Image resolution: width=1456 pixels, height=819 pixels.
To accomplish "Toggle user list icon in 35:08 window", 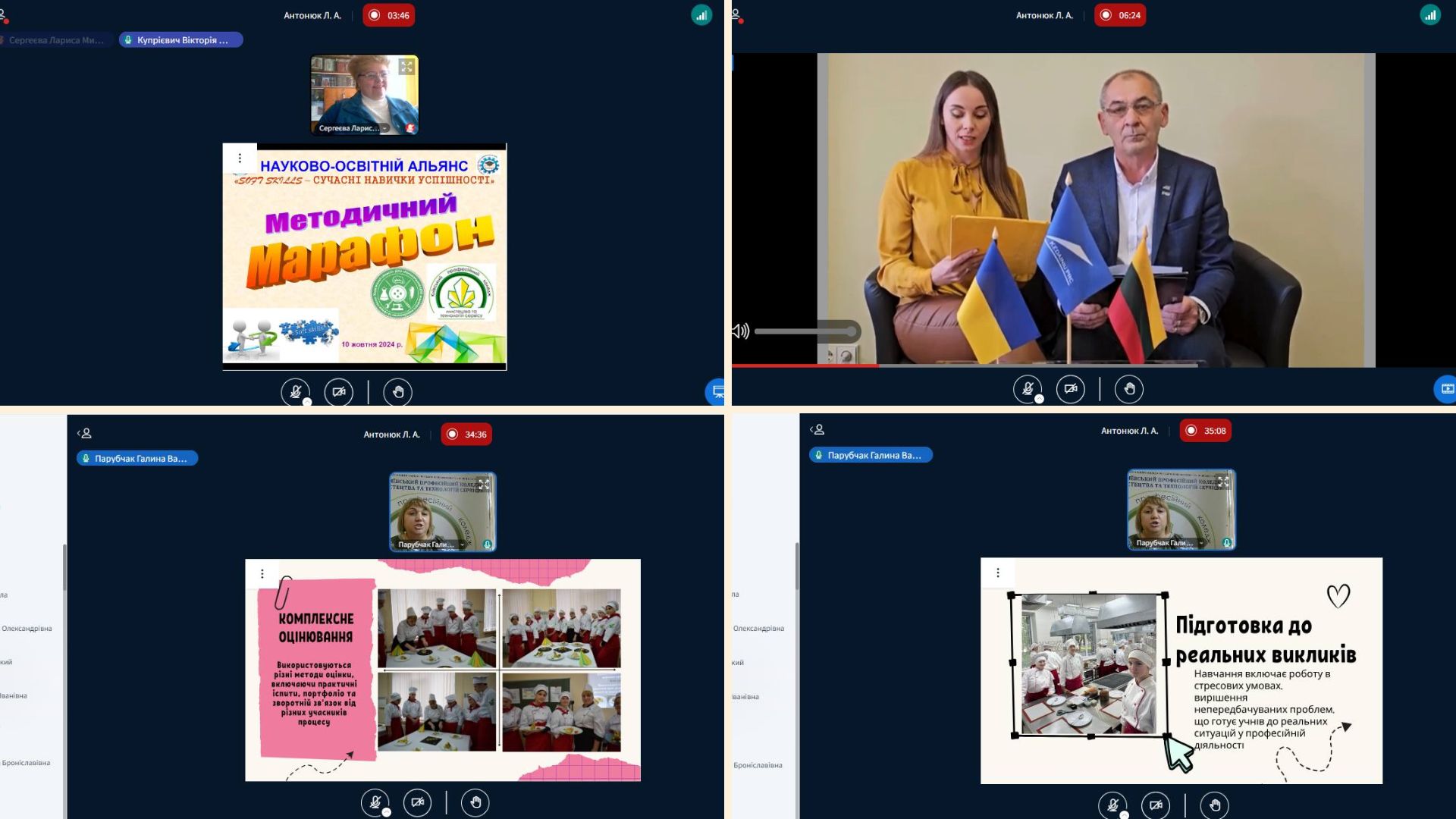I will tap(817, 429).
